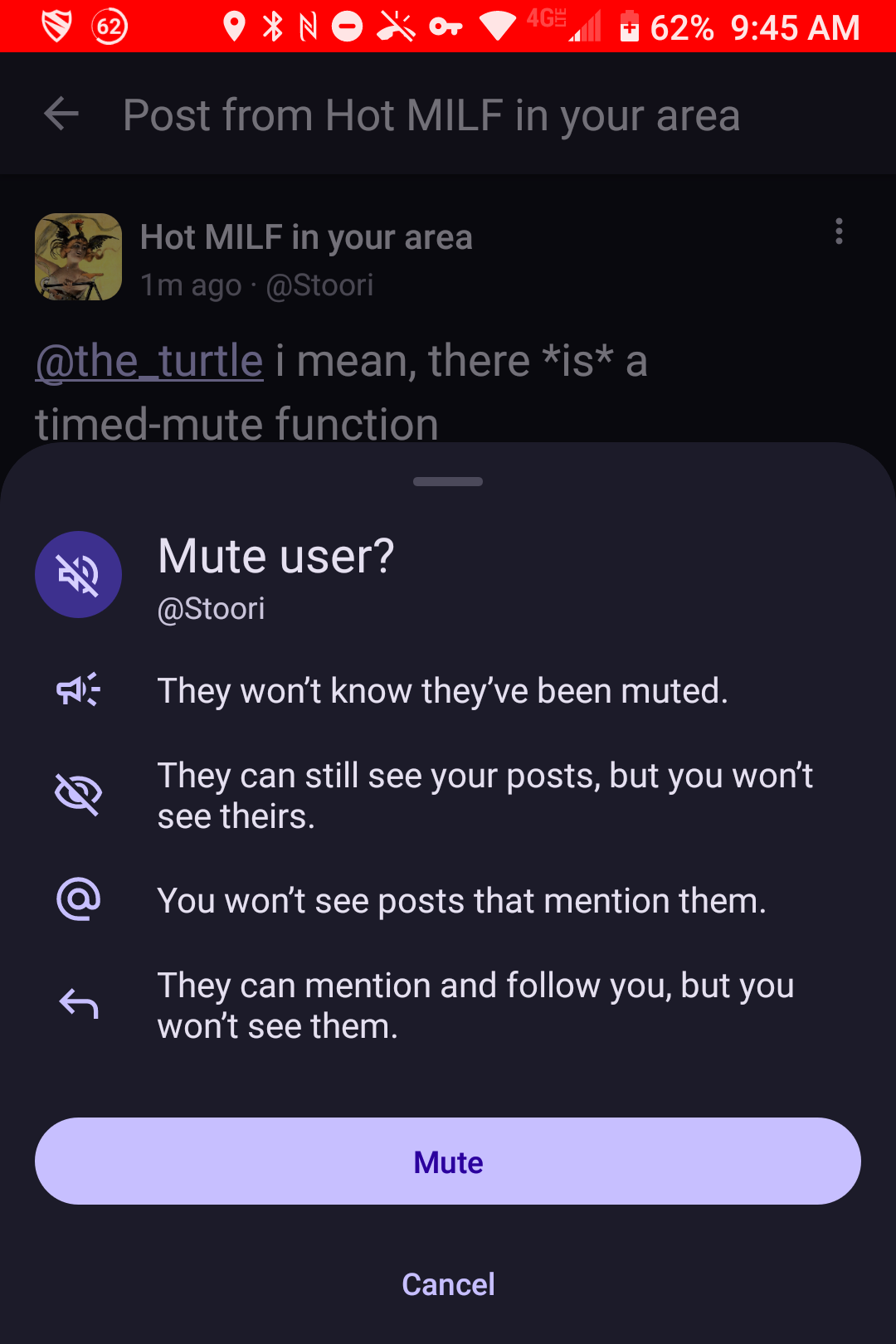Tap the at-sign mention icon
The image size is (896, 1344).
pos(78,899)
